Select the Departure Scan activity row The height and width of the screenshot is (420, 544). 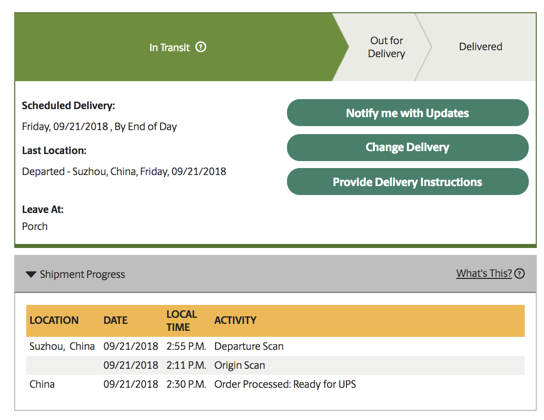[x=275, y=346]
